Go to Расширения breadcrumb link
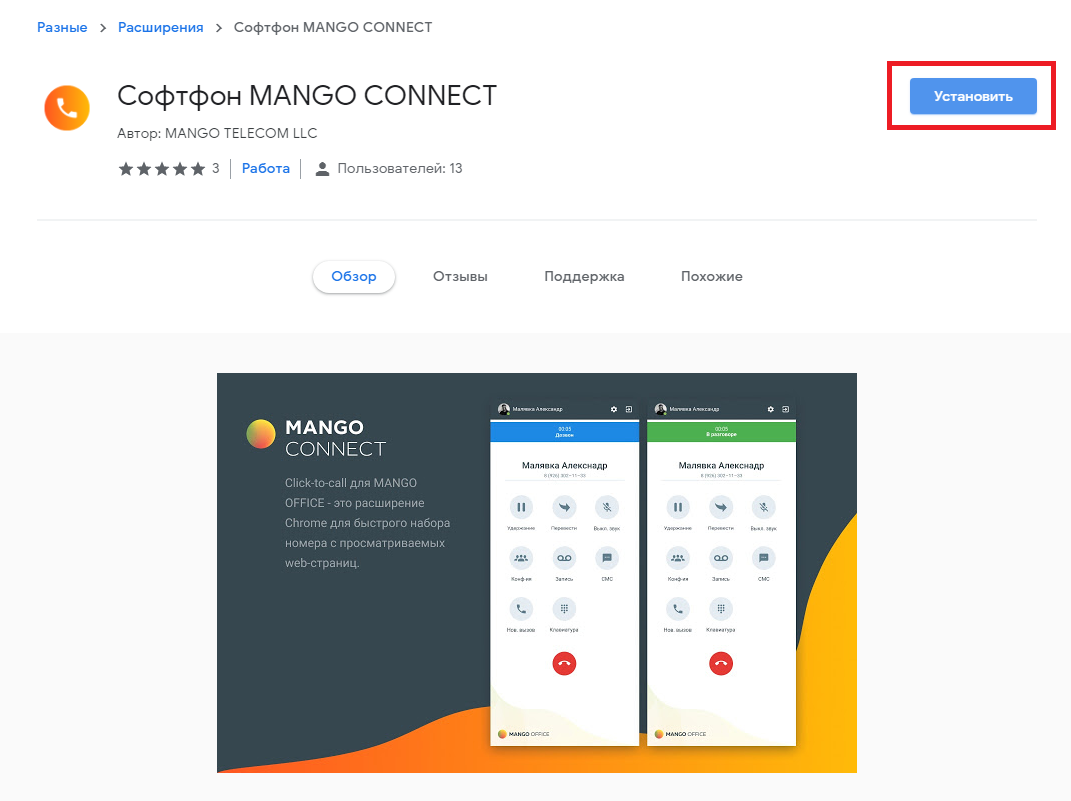Viewport: 1071px width, 801px height. point(161,27)
